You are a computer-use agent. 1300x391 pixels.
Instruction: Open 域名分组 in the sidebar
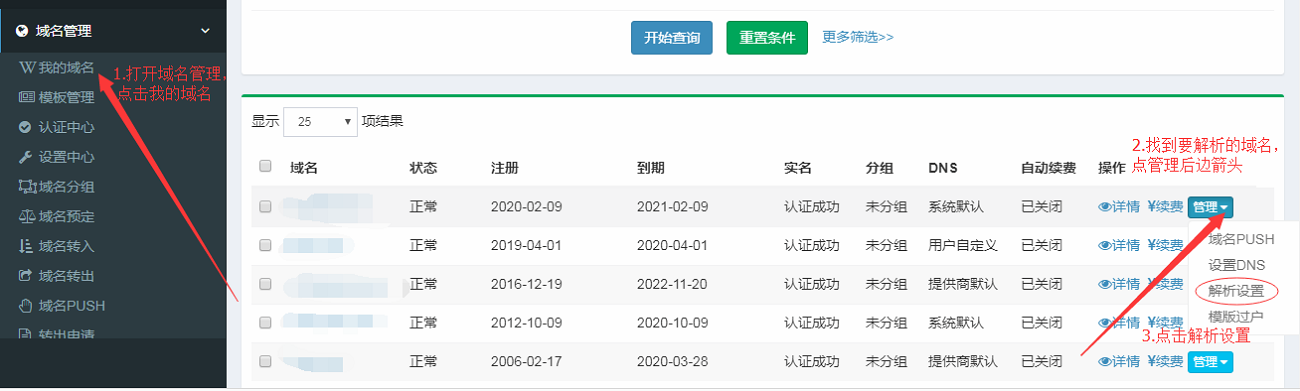click(57, 186)
